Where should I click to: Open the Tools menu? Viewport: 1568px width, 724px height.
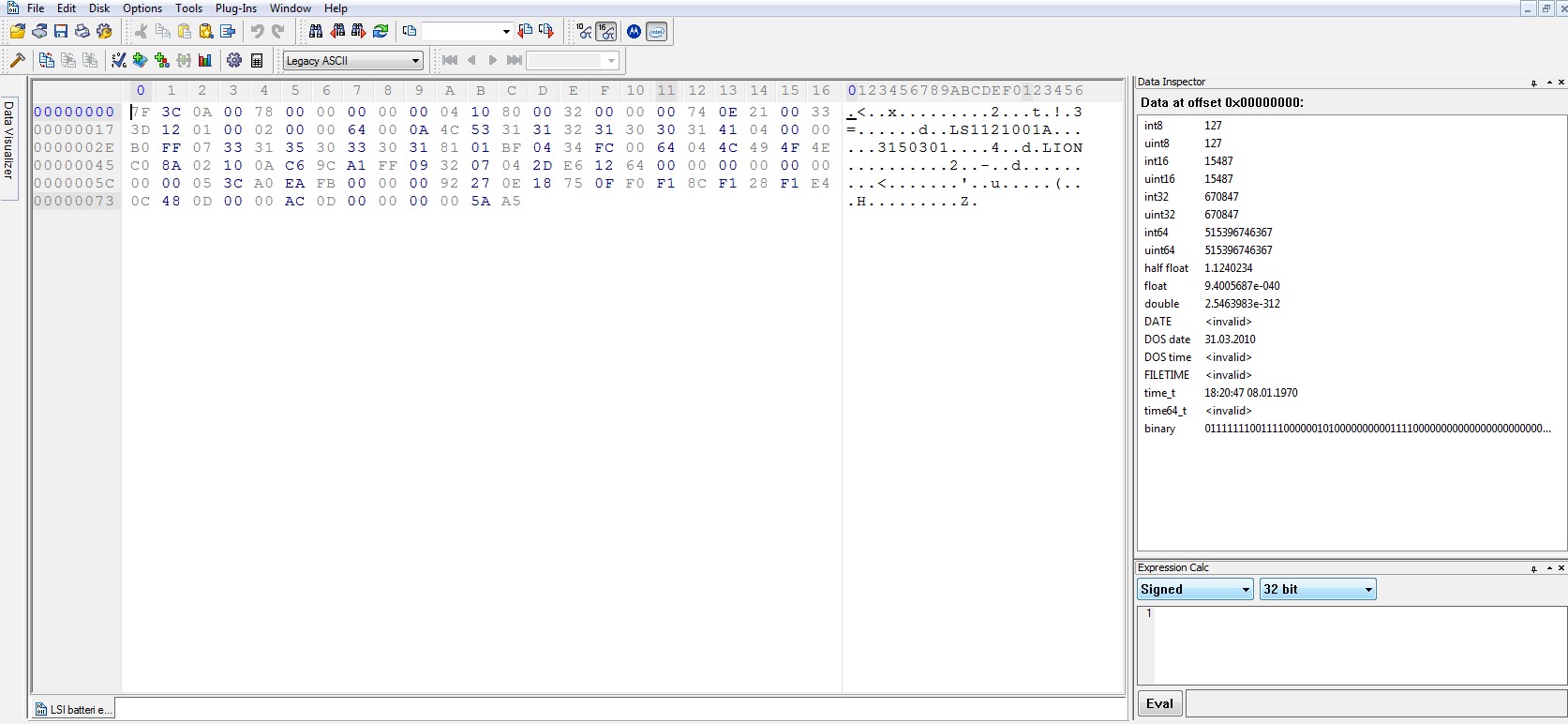(x=189, y=8)
